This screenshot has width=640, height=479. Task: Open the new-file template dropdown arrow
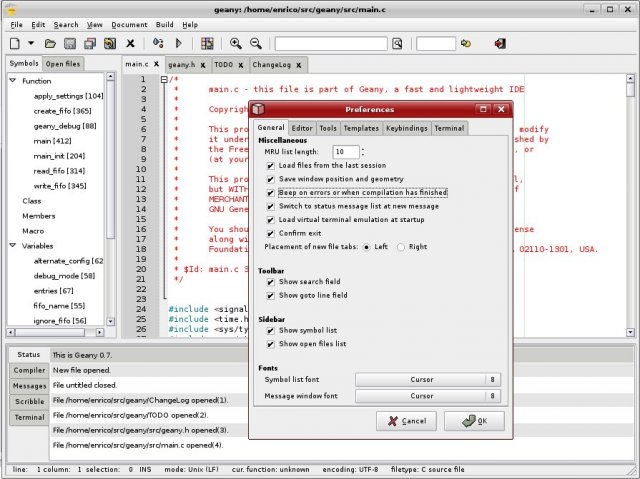tap(31, 43)
